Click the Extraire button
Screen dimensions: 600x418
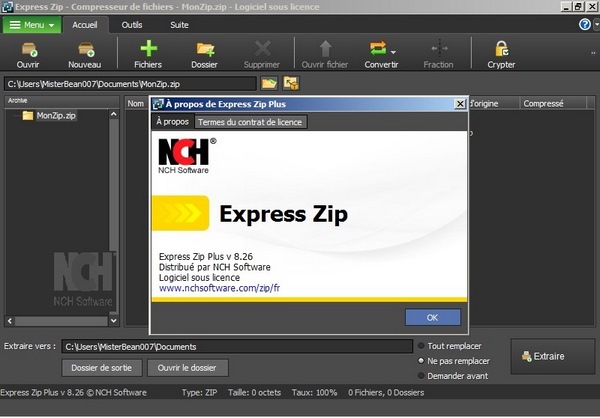pyautogui.click(x=553, y=356)
